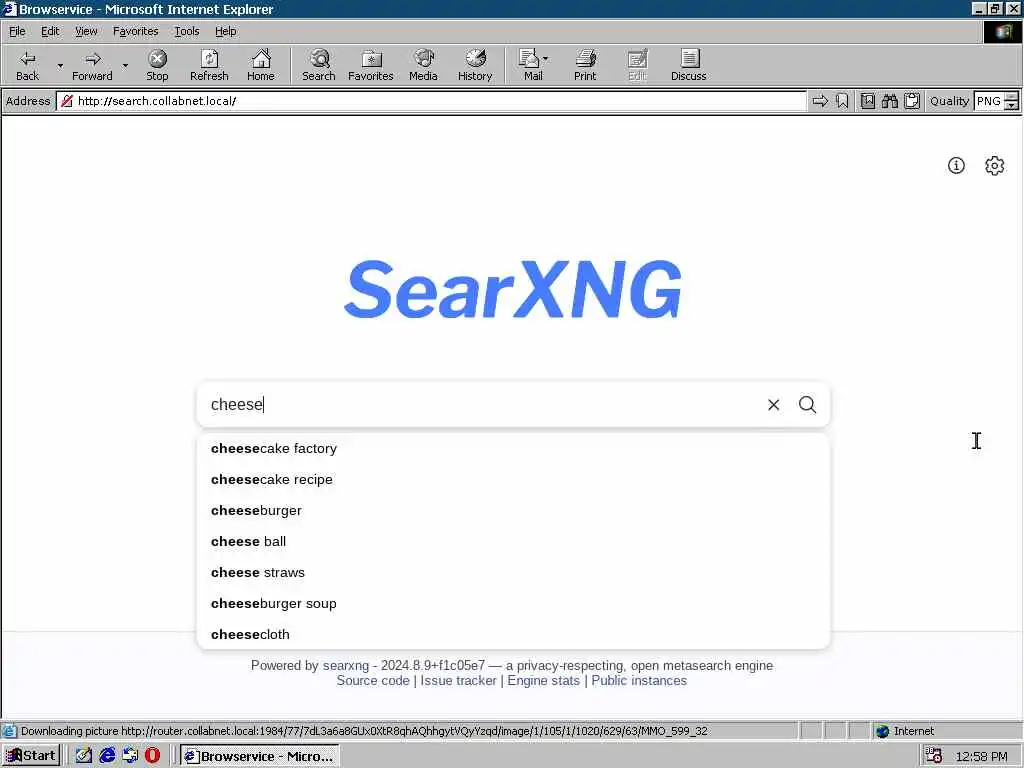
Task: Click the Forward toolbar button
Action: (92, 65)
